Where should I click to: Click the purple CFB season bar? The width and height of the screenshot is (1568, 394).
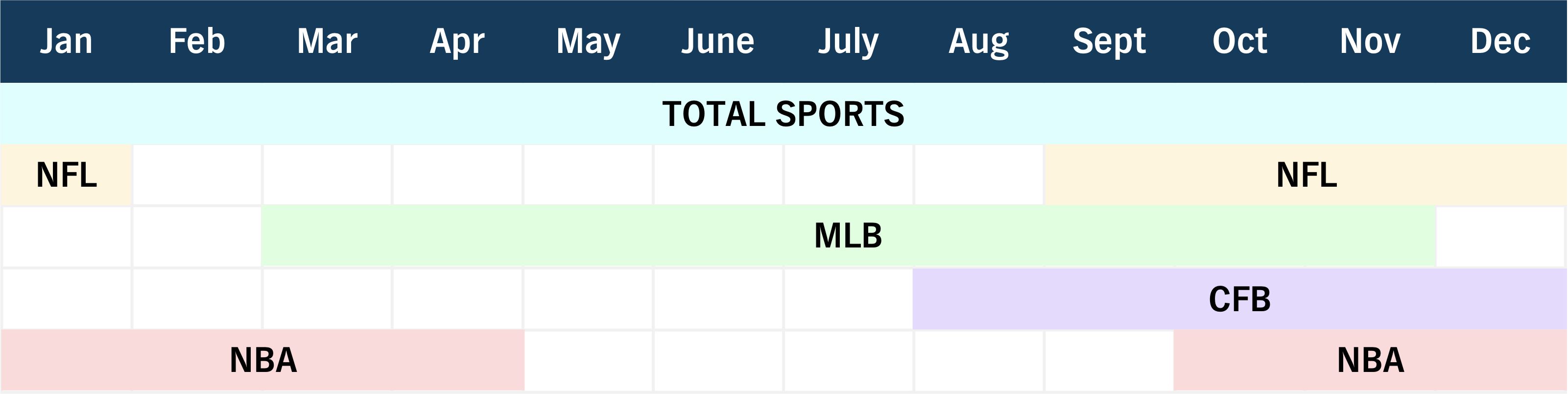click(x=1239, y=299)
